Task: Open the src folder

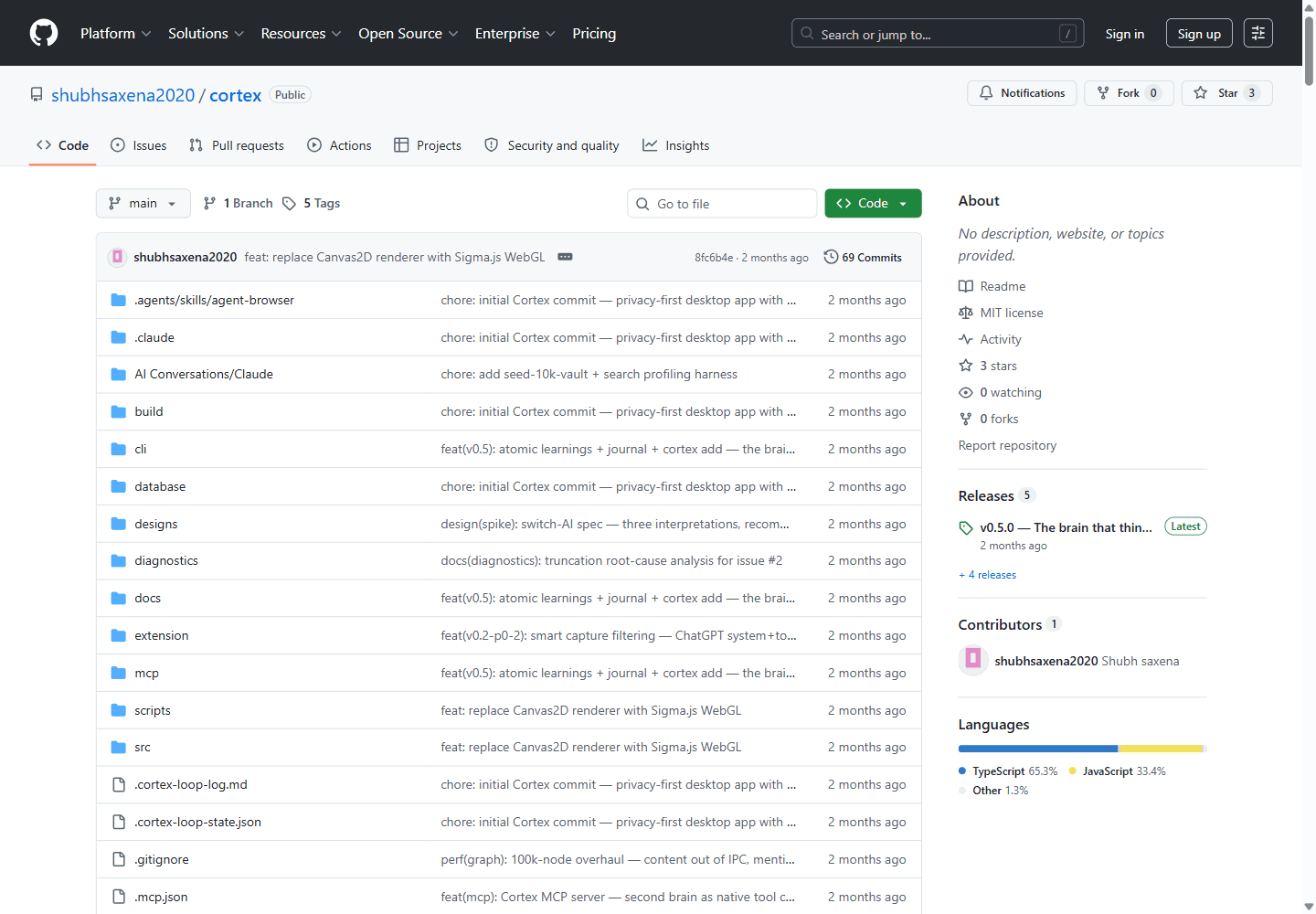Action: [143, 747]
